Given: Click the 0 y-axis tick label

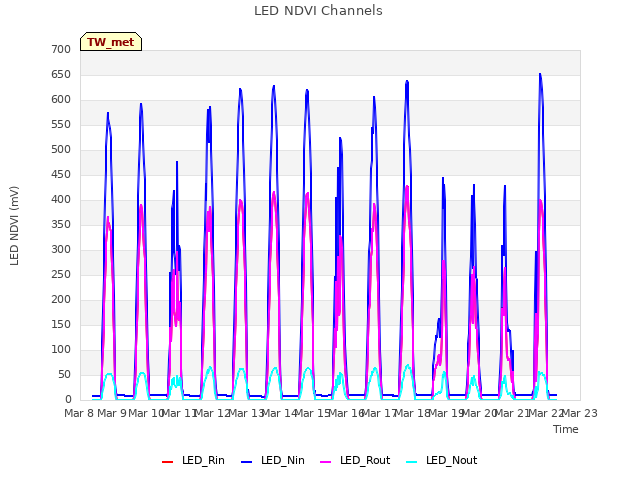Looking at the screenshot, I should (x=68, y=399).
